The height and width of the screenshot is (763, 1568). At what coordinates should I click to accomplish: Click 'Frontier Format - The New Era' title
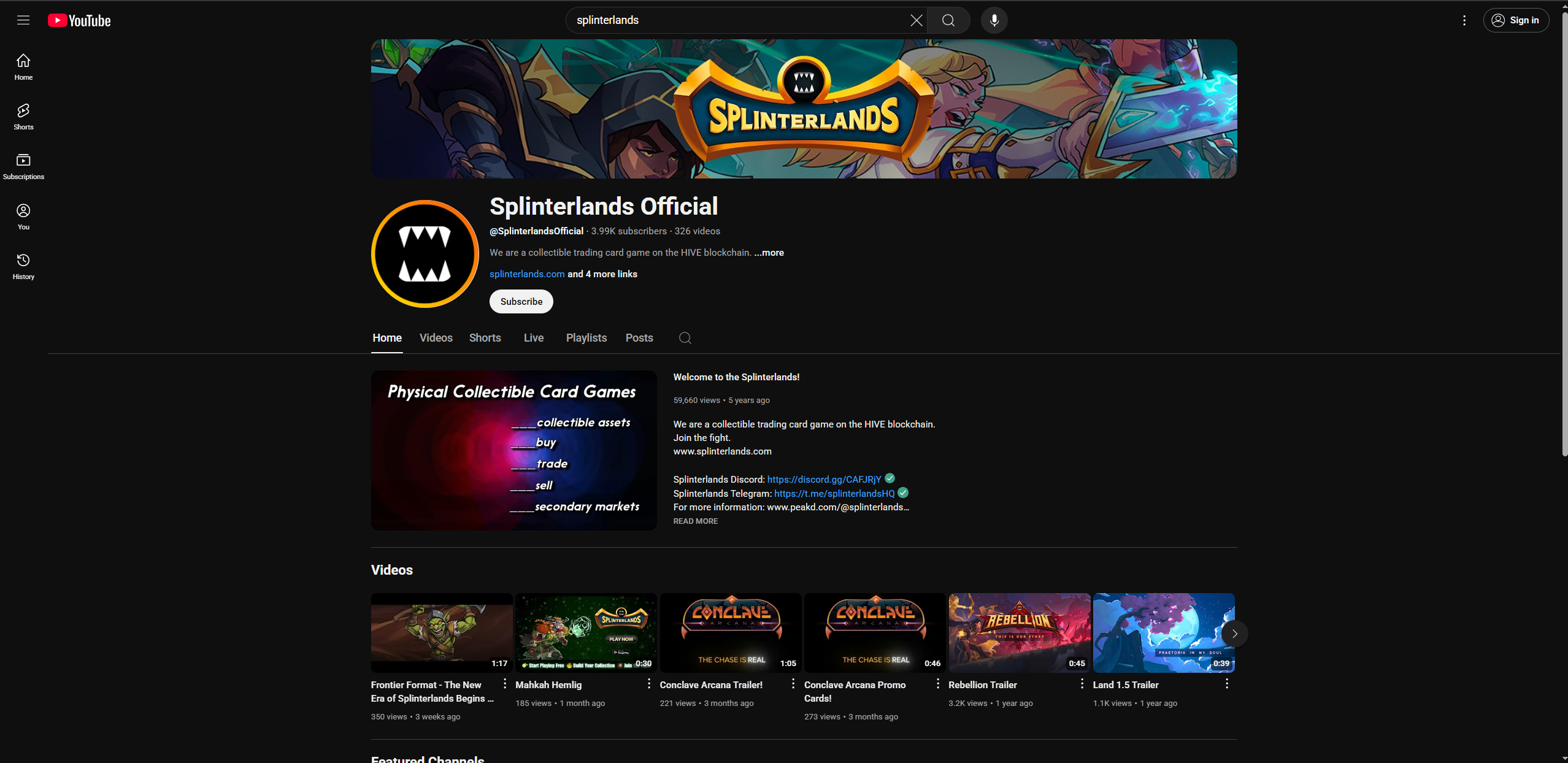tap(432, 691)
